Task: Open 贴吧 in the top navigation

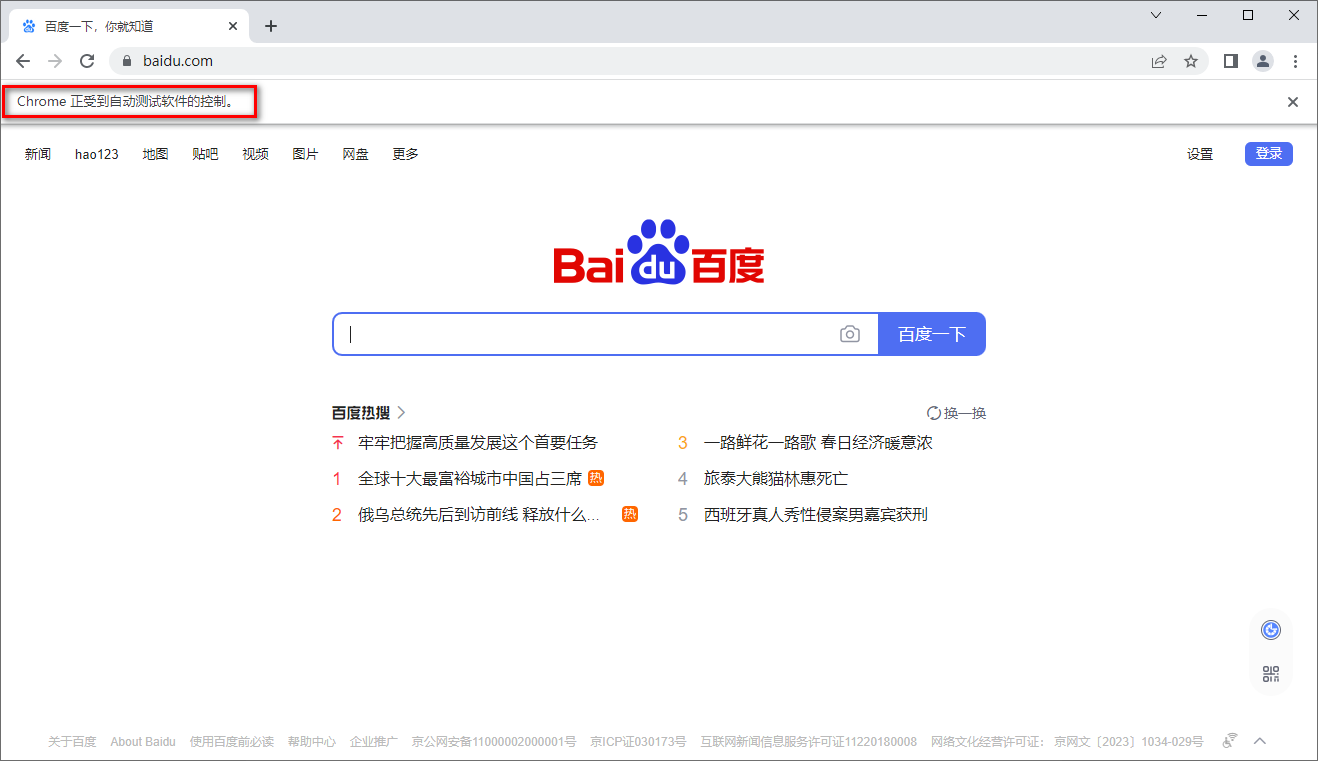Action: point(205,154)
